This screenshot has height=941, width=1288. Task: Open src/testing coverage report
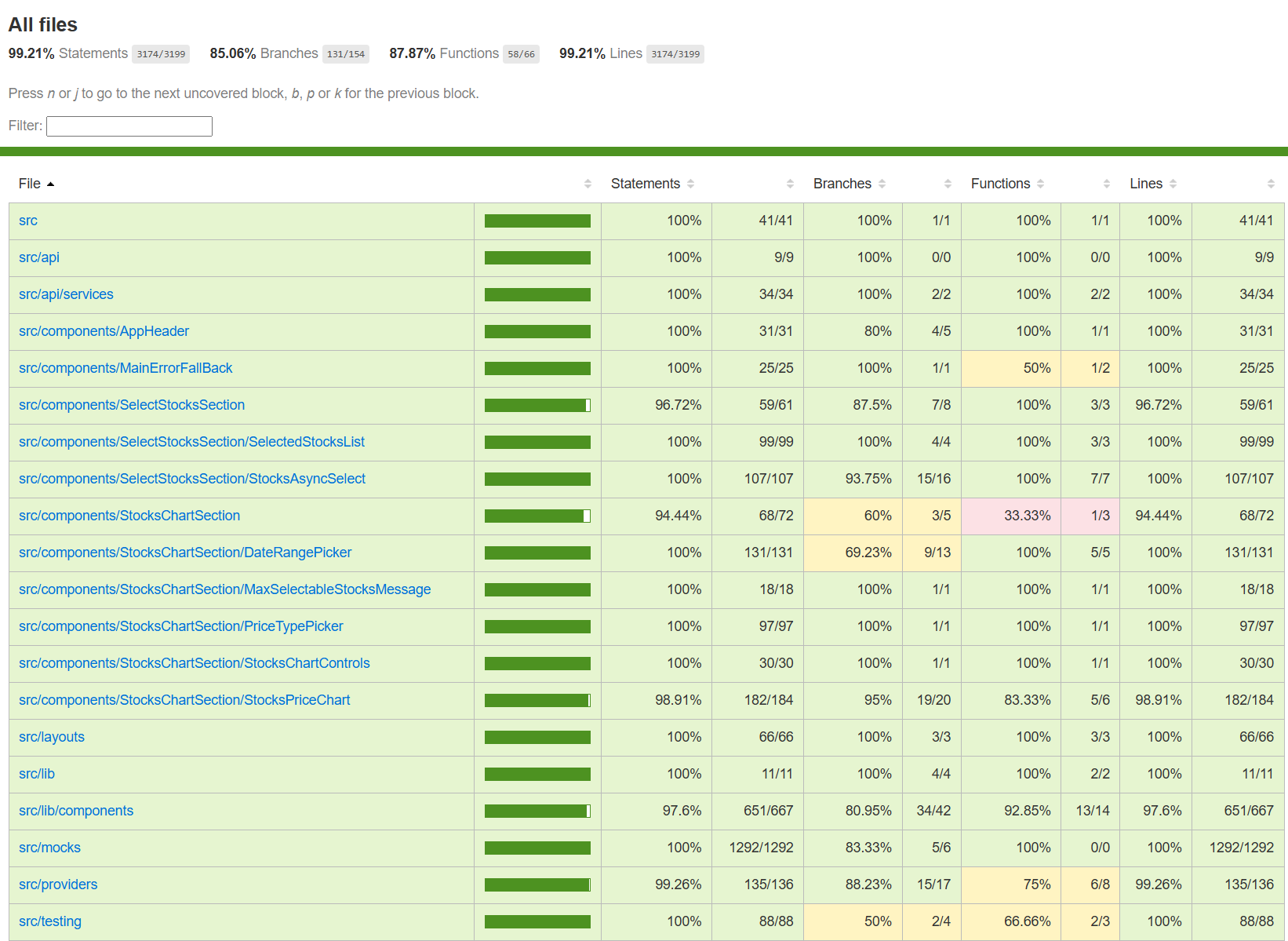point(50,921)
